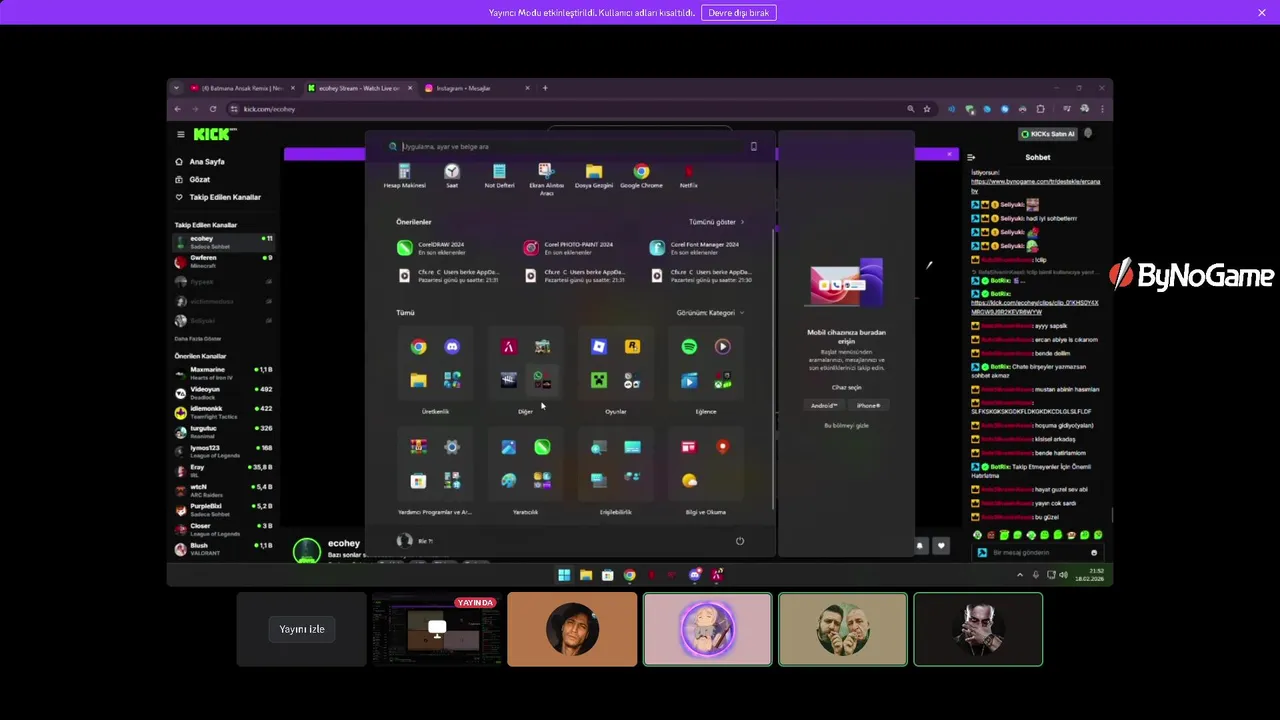Open the kick.com clips link in chat
The image size is (1280, 720).
point(1035,307)
